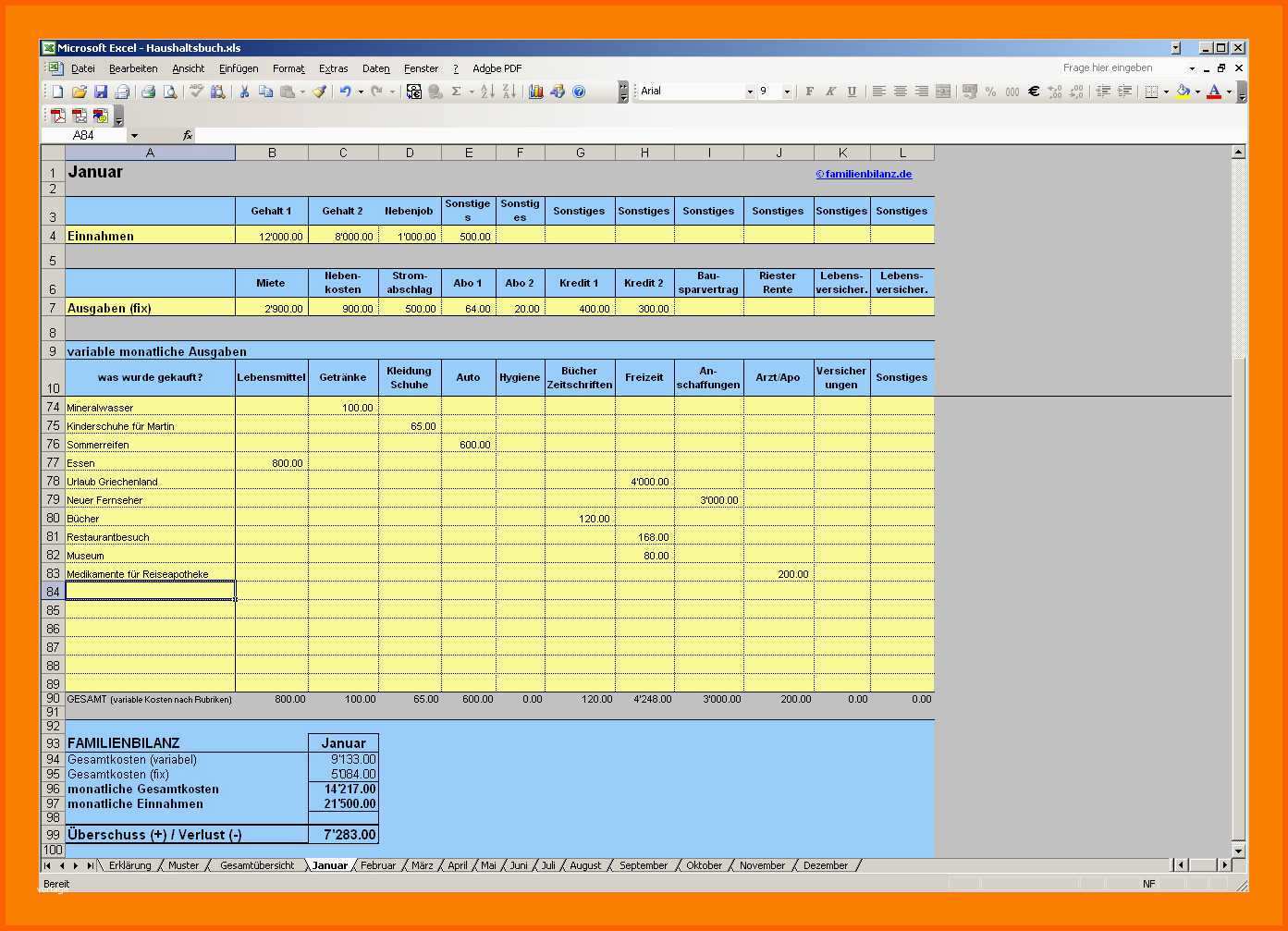Screen dimensions: 1288x931
Task: Toggle bold formatting (F button)
Action: pyautogui.click(x=810, y=92)
